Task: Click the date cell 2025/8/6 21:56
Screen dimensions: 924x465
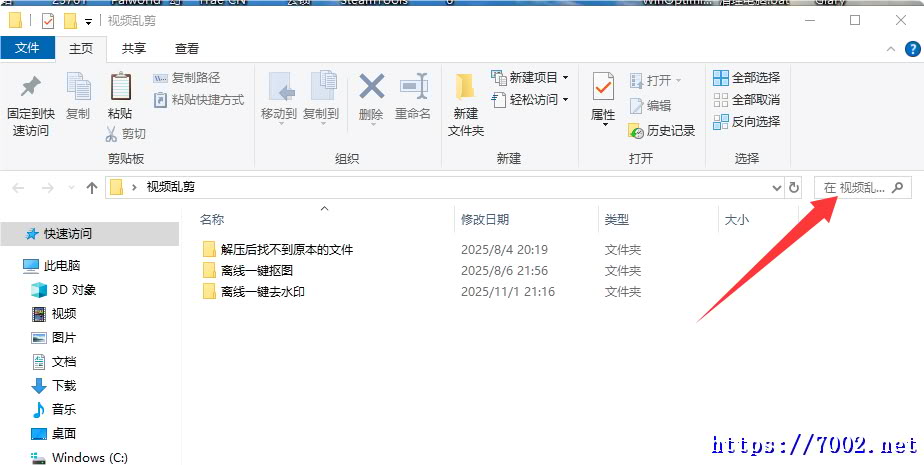Action: click(504, 271)
